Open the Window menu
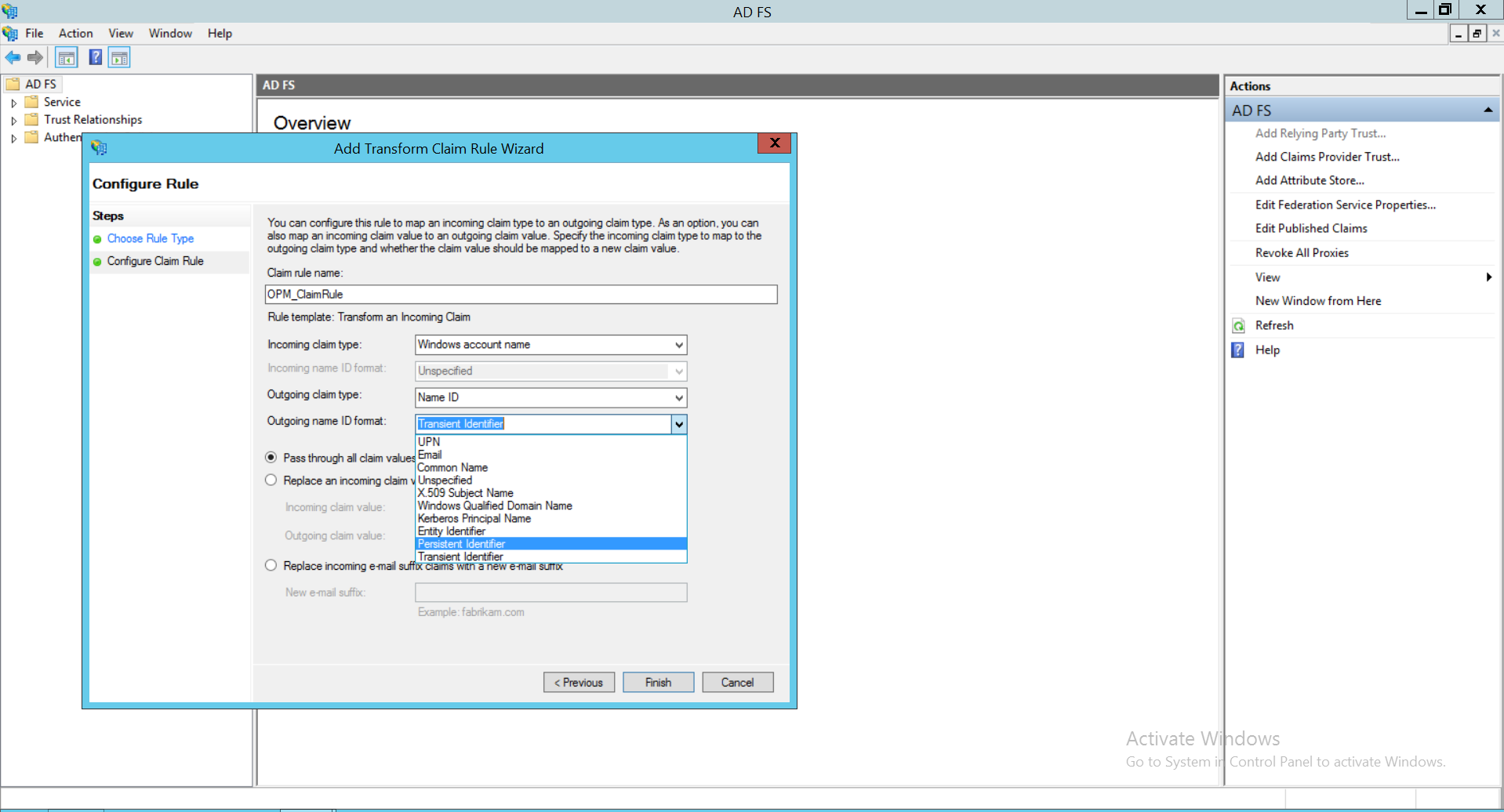 point(169,33)
